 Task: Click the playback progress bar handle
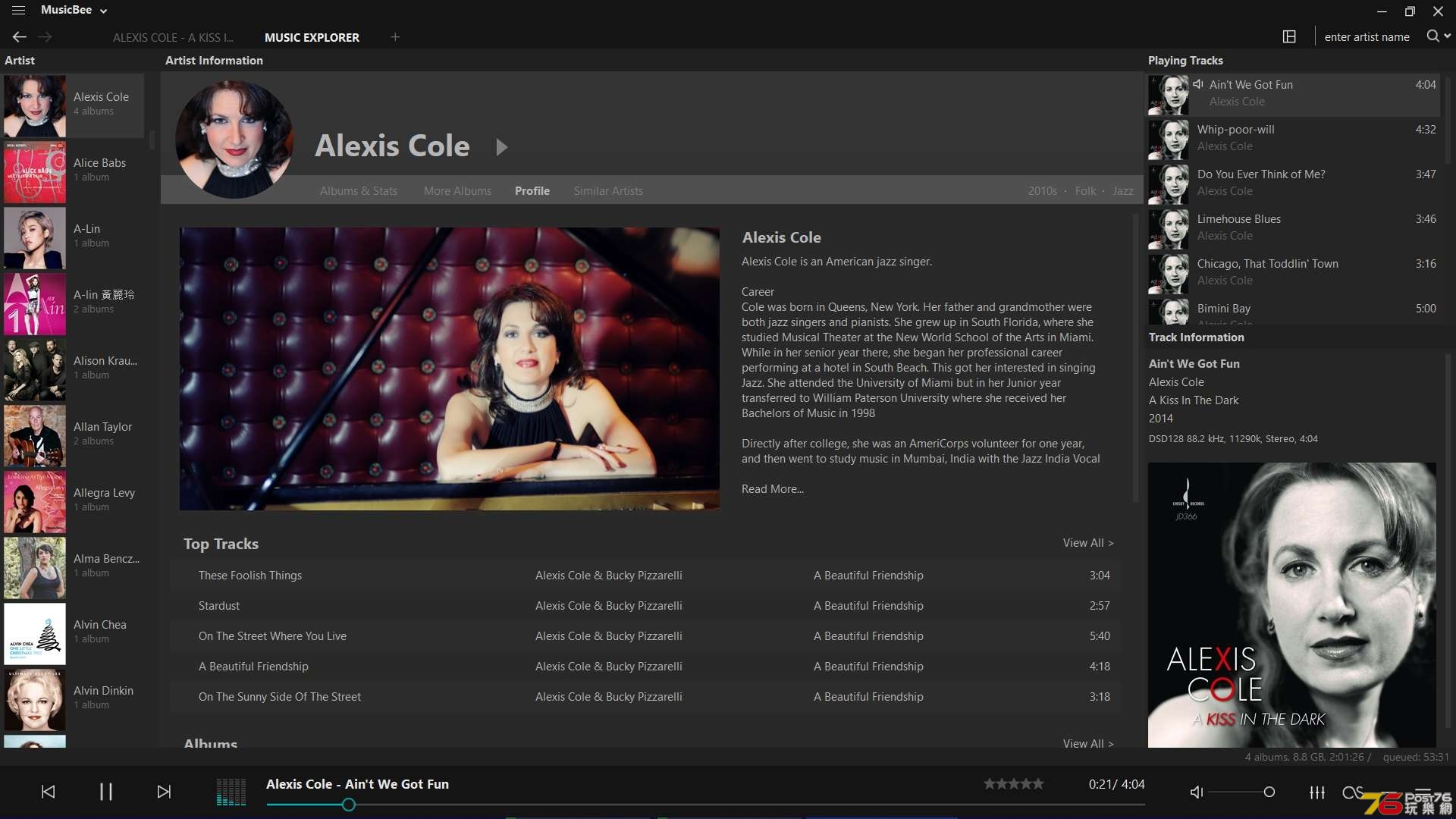tap(348, 805)
